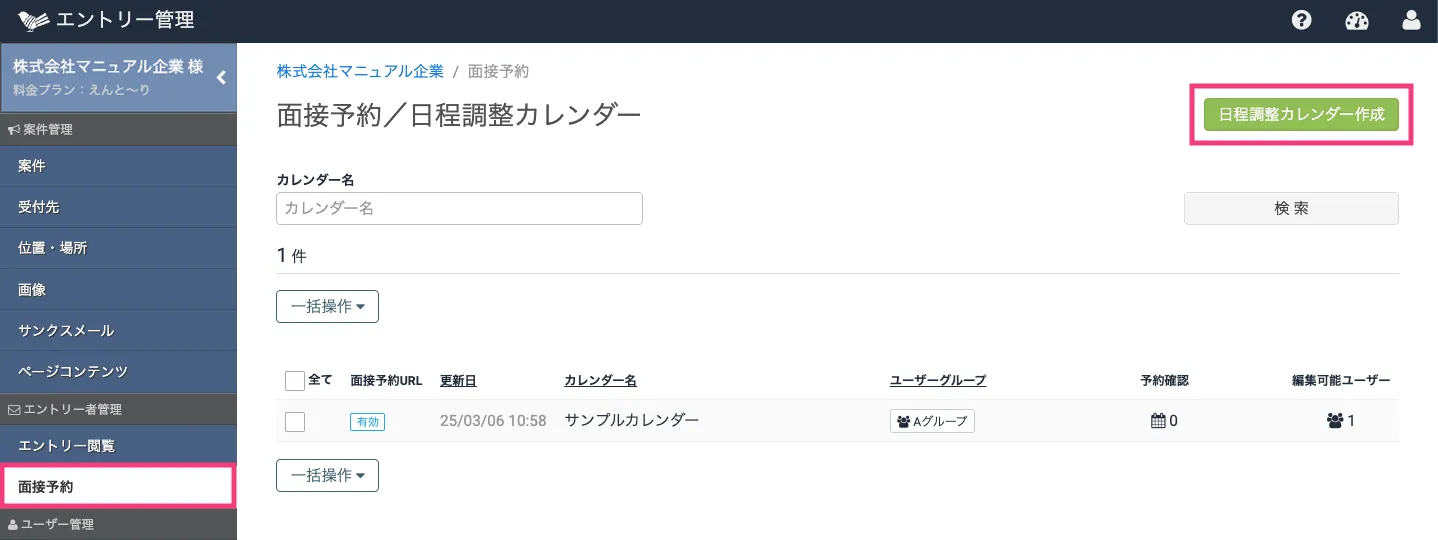The height and width of the screenshot is (540, 1438).
Task: Open the dashboard gauge icon
Action: pyautogui.click(x=1356, y=20)
